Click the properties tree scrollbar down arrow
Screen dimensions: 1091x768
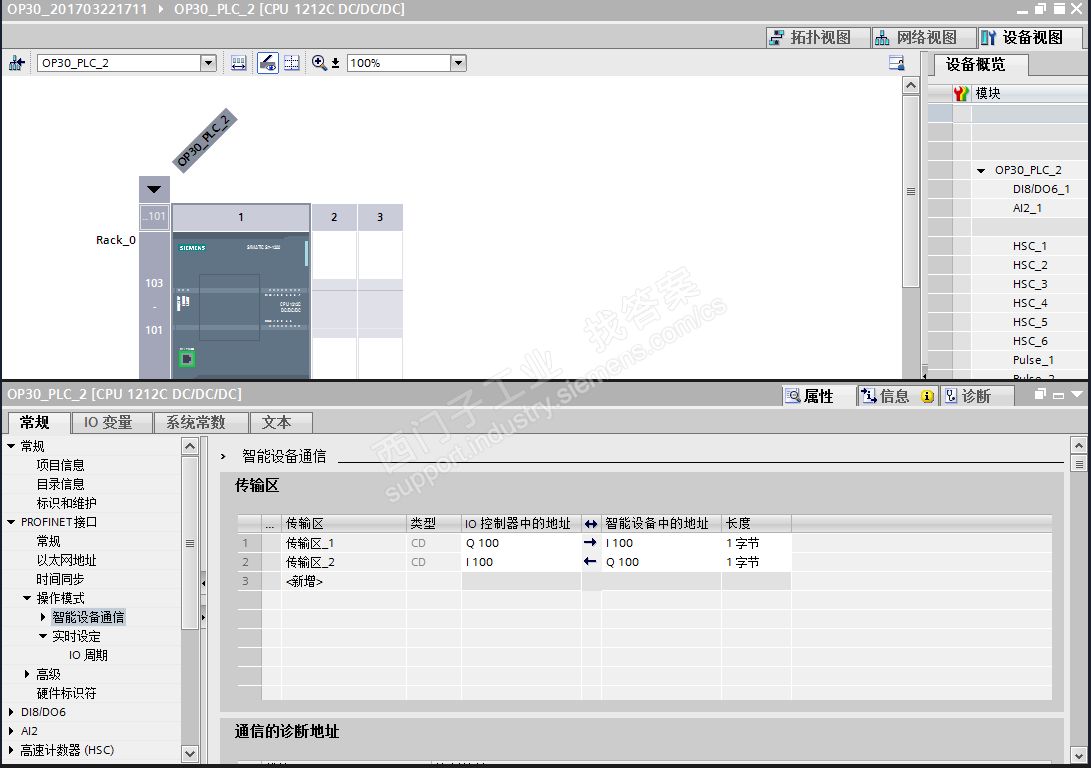point(190,753)
